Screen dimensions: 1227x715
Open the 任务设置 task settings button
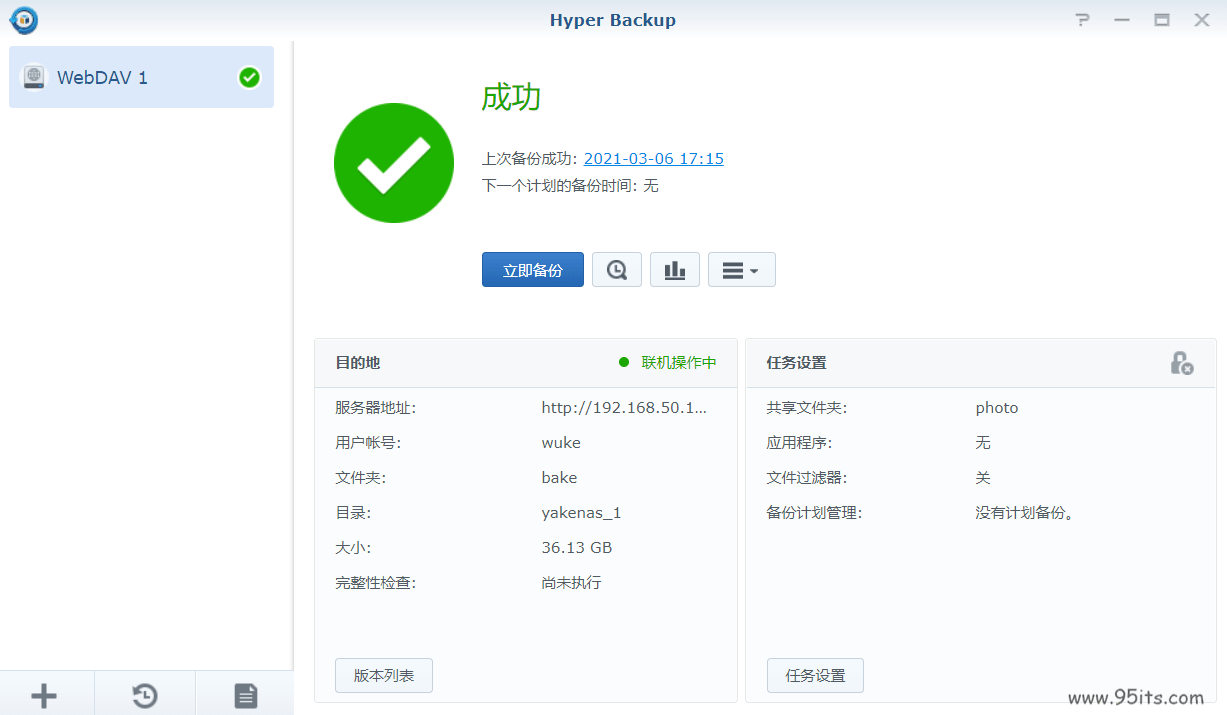tap(815, 675)
